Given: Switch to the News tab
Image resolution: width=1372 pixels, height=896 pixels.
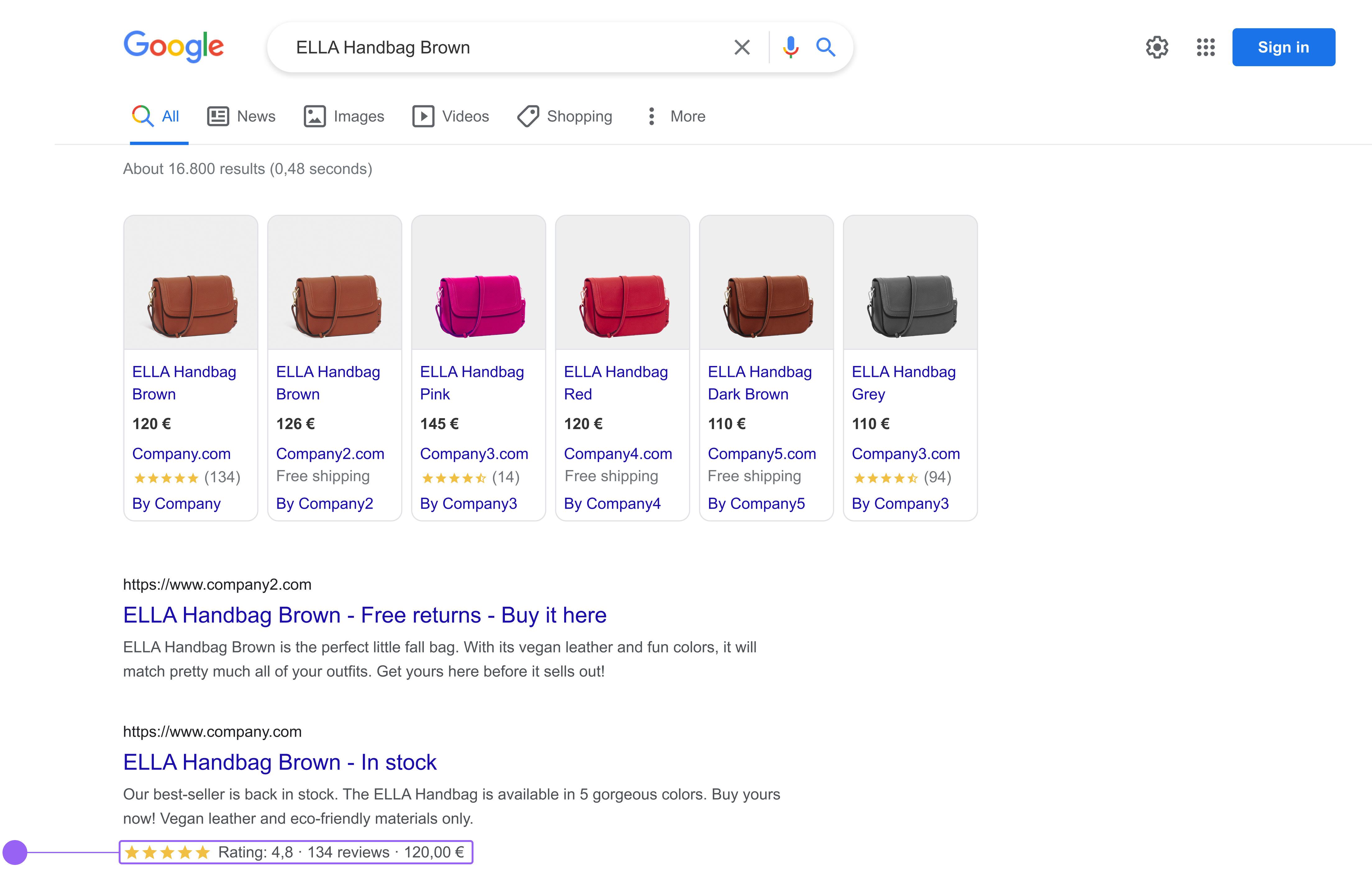Looking at the screenshot, I should point(241,117).
